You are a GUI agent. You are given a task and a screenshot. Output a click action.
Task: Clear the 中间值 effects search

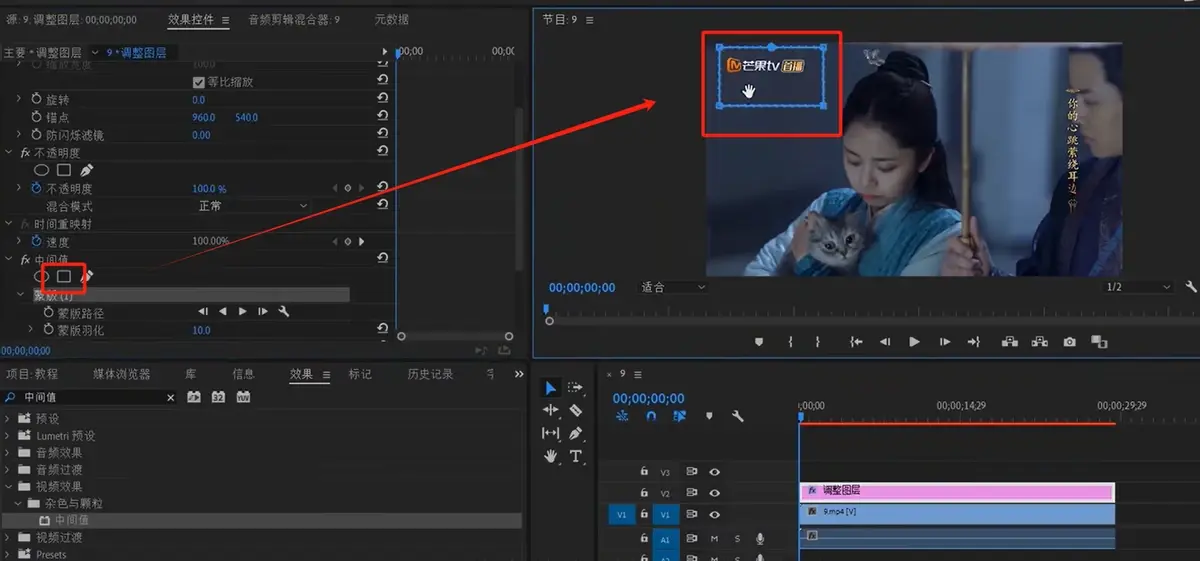tap(170, 397)
